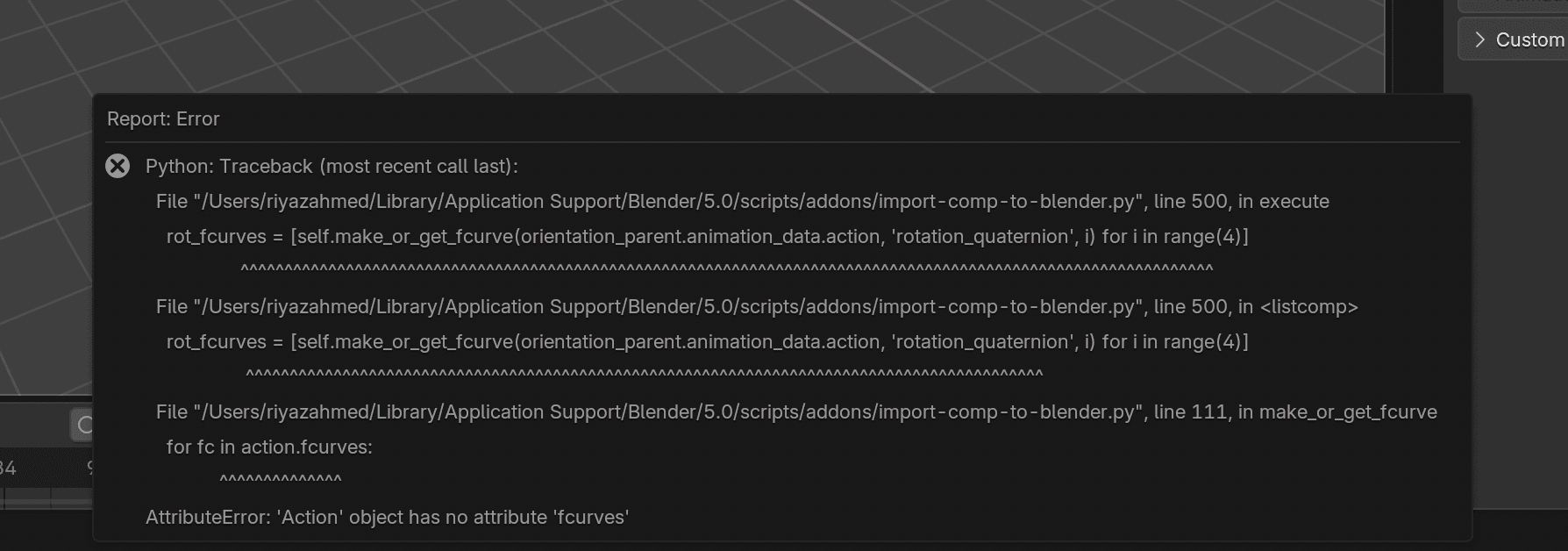The height and width of the screenshot is (551, 1568).
Task: Select the "line 500, in execute" file line
Action: tap(742, 201)
